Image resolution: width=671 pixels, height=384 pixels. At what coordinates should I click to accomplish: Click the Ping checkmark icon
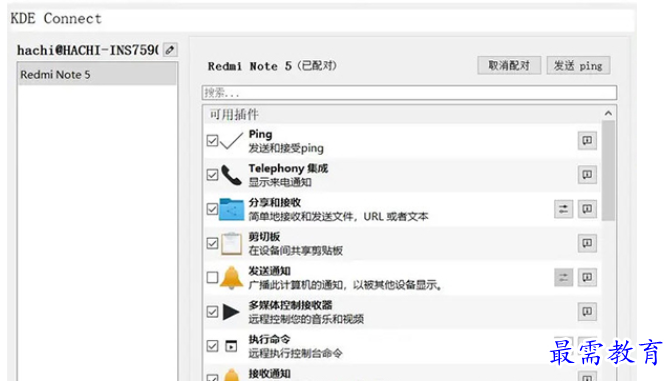point(232,140)
